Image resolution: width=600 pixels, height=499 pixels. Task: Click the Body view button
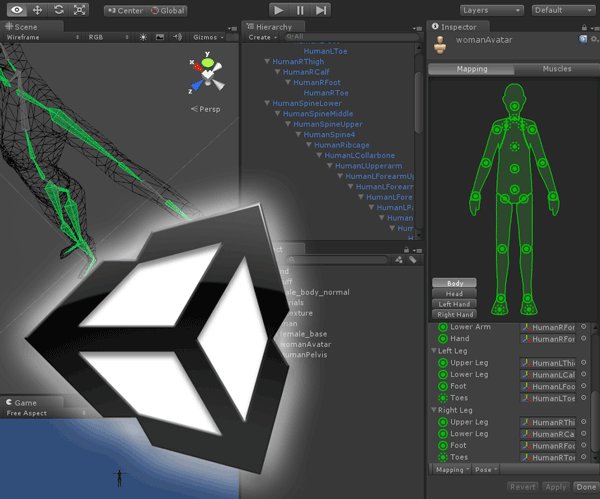455,283
